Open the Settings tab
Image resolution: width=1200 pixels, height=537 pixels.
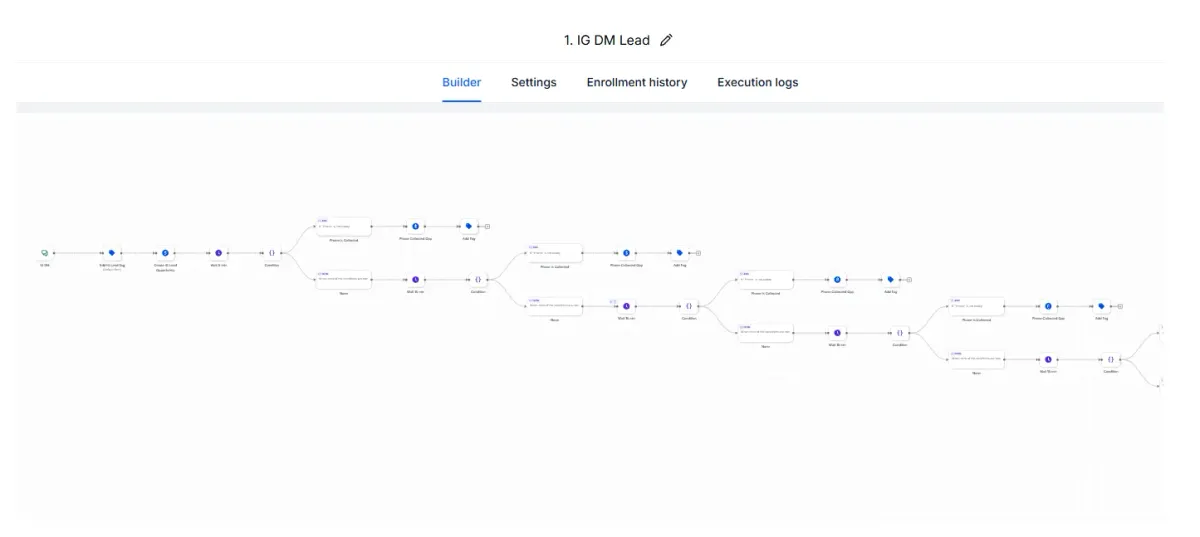tap(534, 82)
